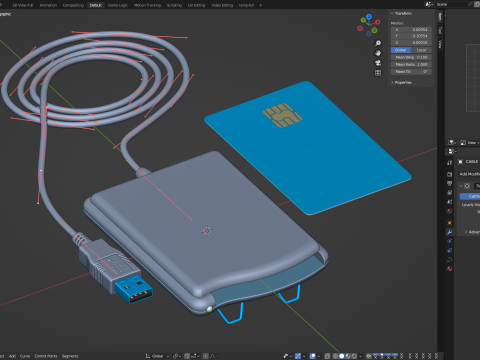The image size is (480, 360).
Task: Select the View sidebar tab
Action: point(440,44)
